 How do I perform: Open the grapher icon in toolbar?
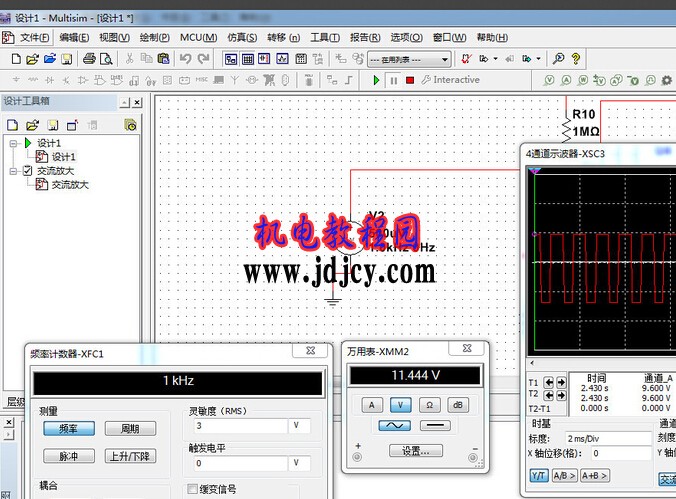point(282,59)
